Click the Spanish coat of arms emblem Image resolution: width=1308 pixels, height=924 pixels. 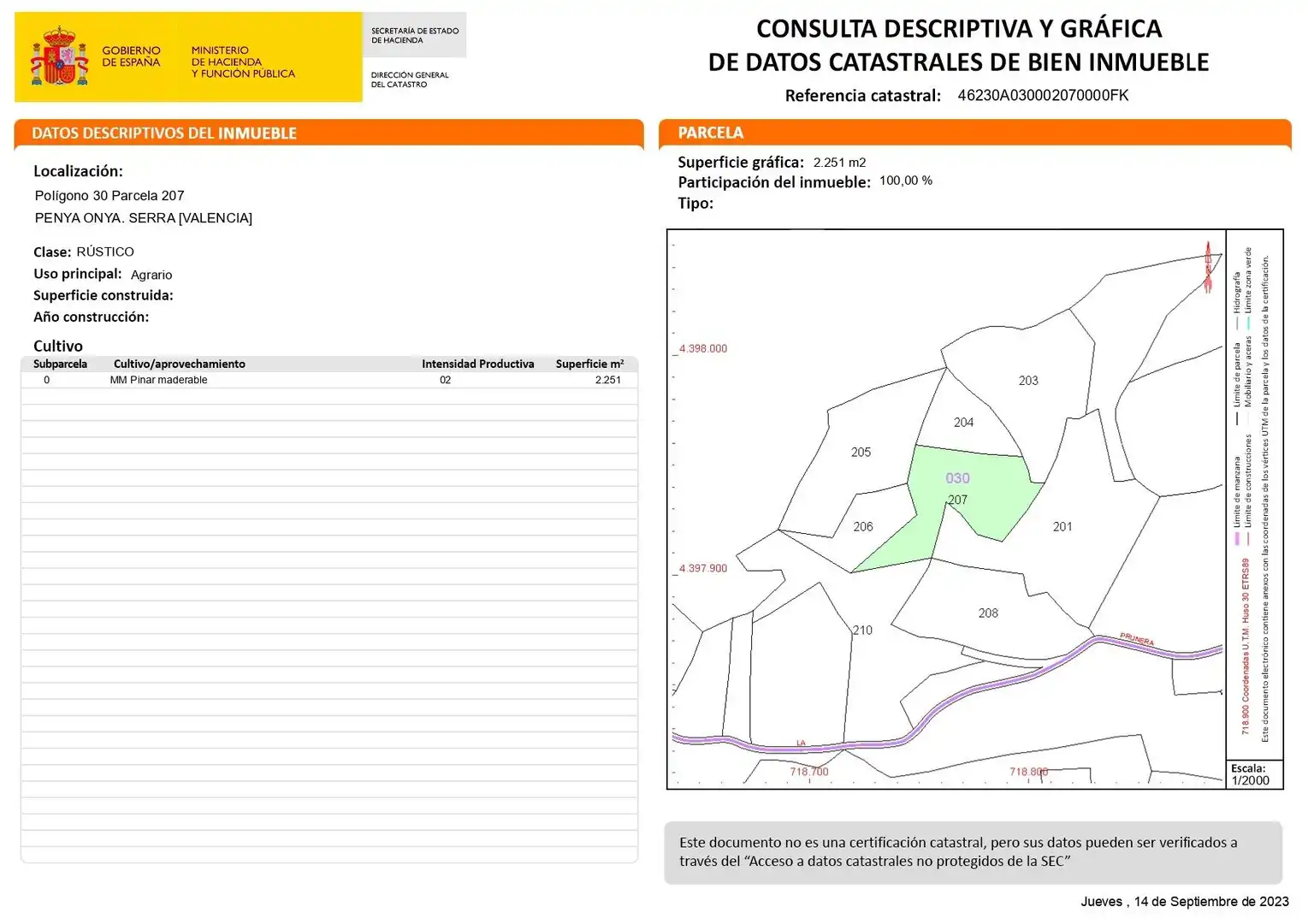click(59, 56)
